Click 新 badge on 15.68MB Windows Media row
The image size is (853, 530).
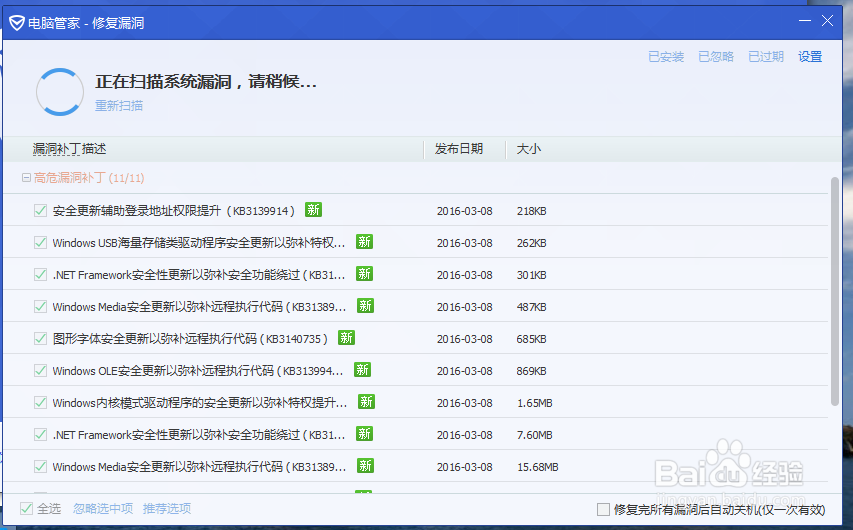[366, 466]
